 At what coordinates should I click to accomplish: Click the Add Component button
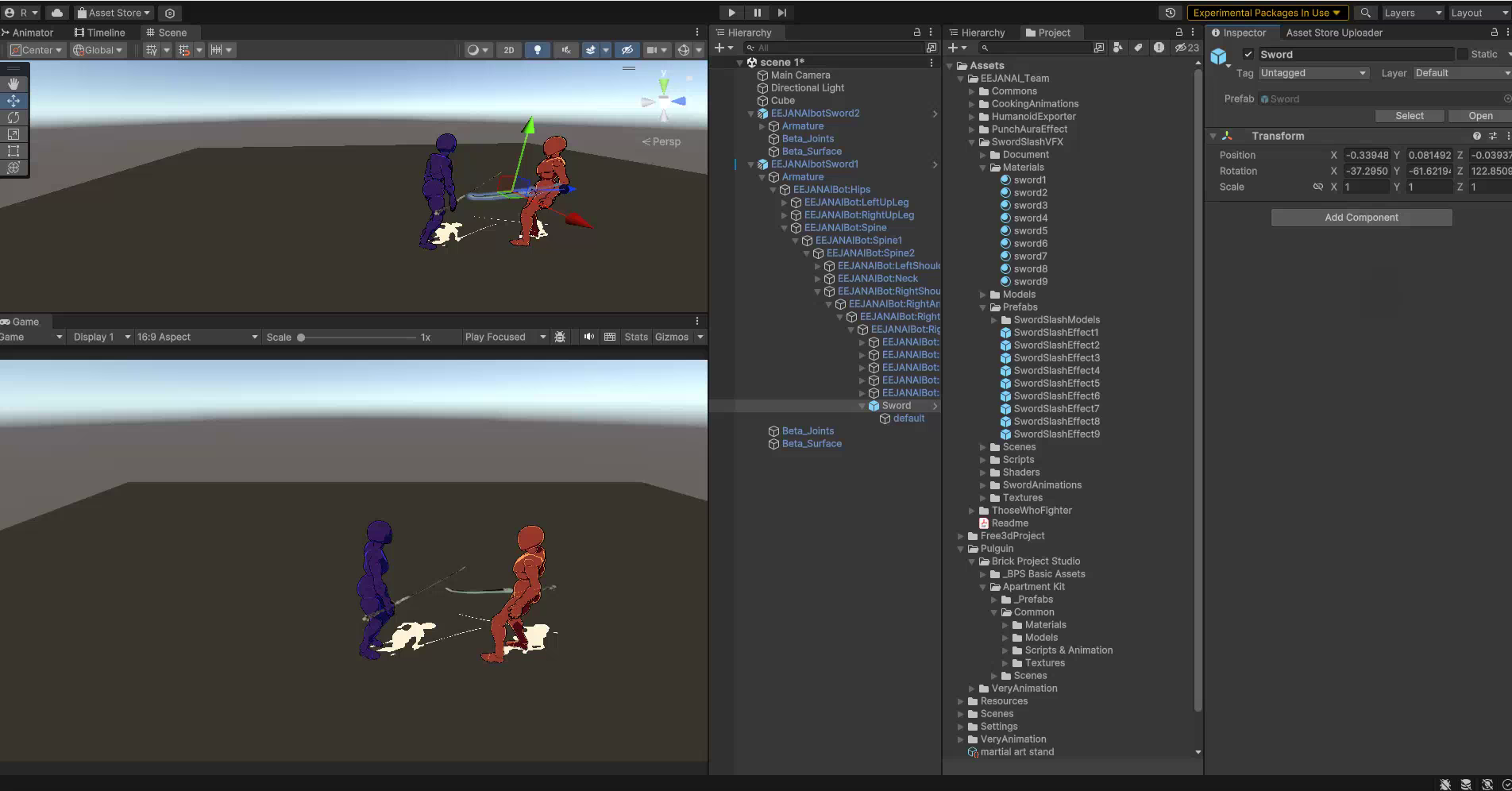[1361, 218]
